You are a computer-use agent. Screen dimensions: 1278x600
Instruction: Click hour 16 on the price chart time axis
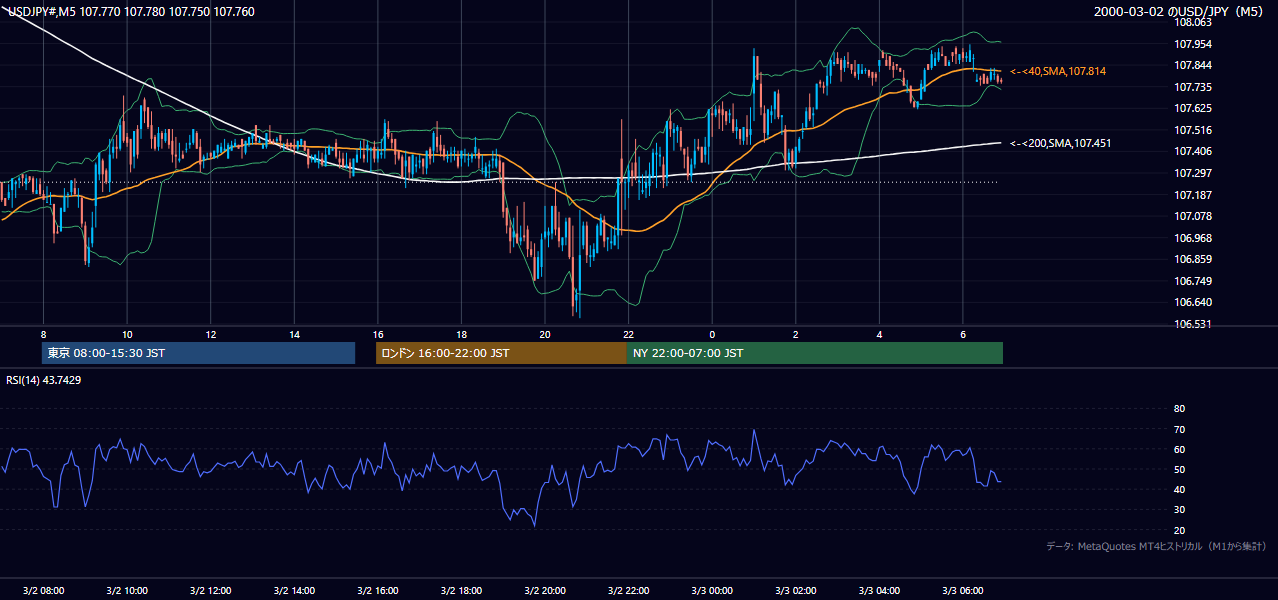click(377, 334)
